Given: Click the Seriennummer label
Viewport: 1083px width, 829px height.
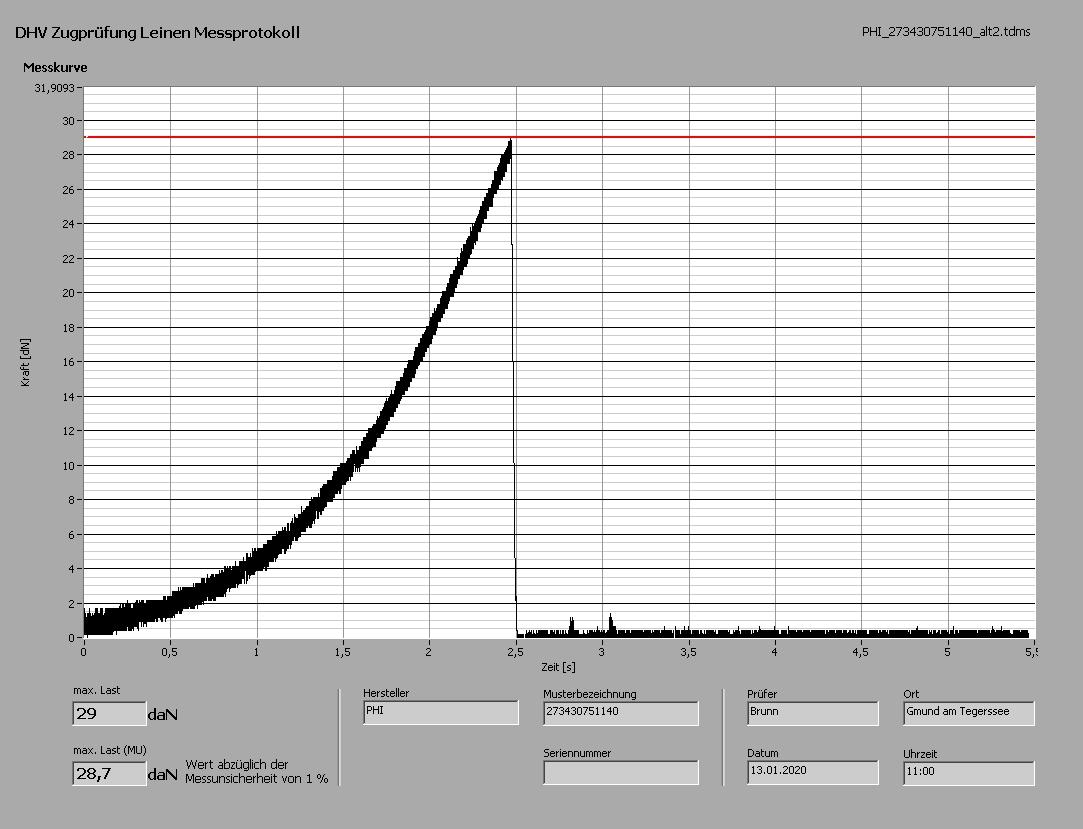Looking at the screenshot, I should click(x=577, y=753).
